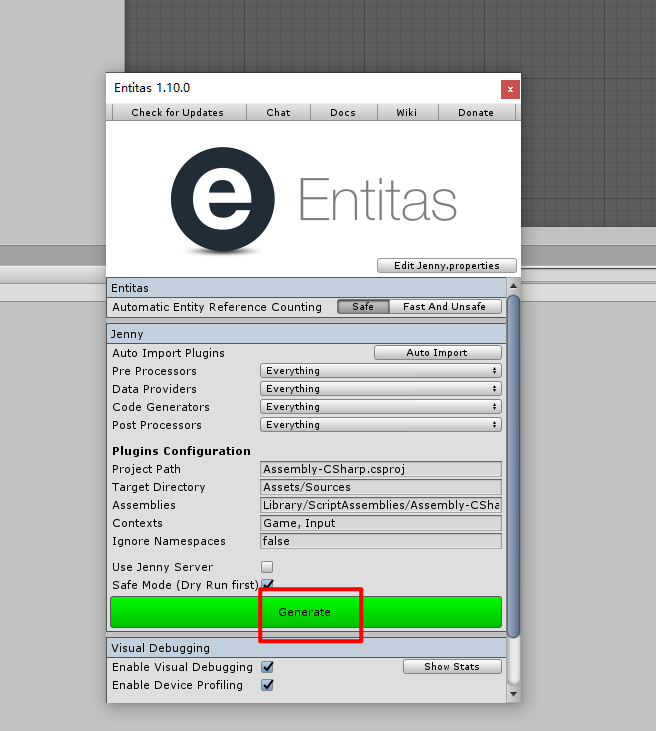Click the Jenny section header
Image resolution: width=656 pixels, height=731 pixels.
point(306,334)
